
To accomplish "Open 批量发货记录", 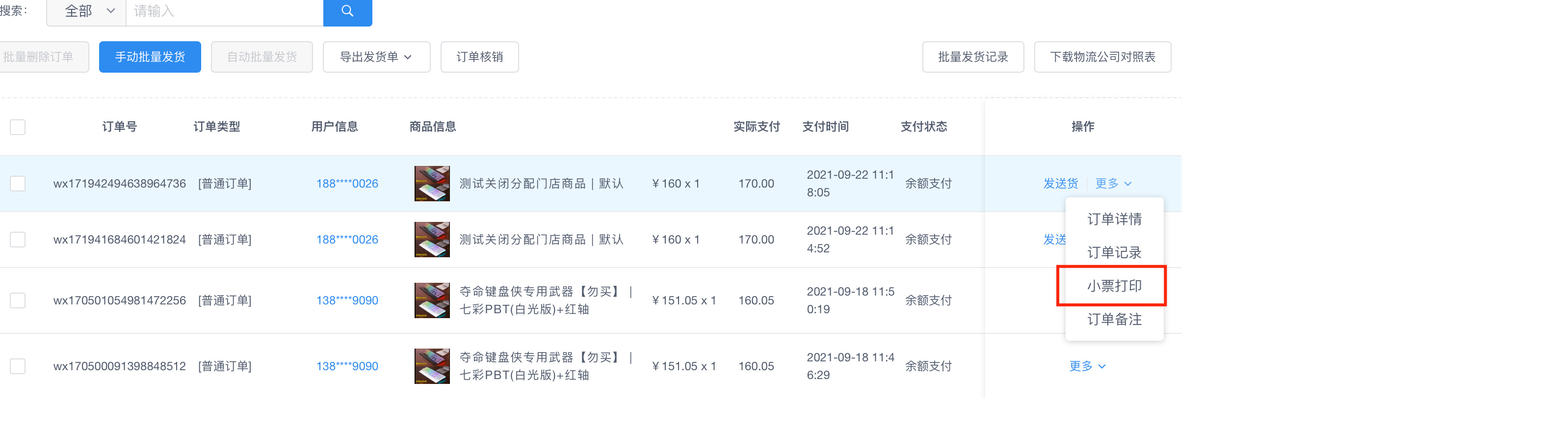I will click(x=972, y=56).
